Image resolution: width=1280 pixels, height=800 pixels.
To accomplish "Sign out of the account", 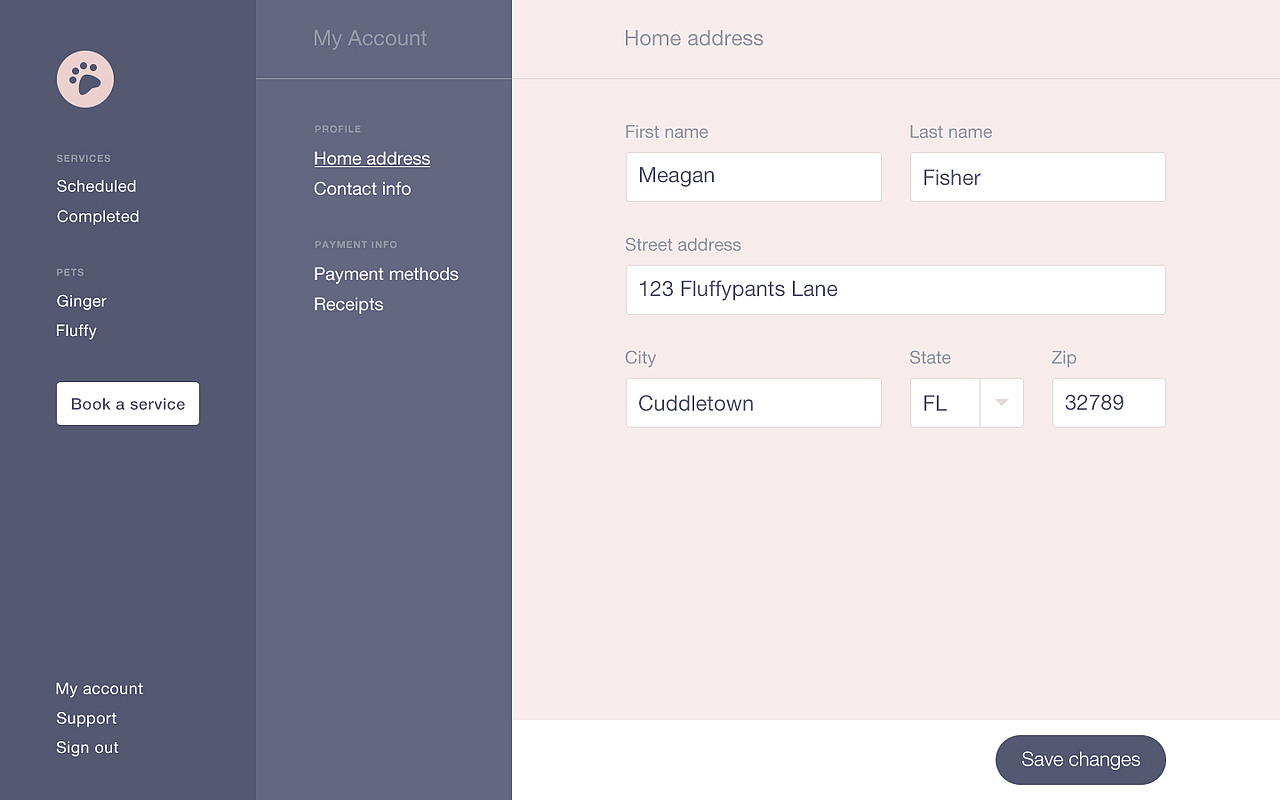I will pyautogui.click(x=87, y=747).
